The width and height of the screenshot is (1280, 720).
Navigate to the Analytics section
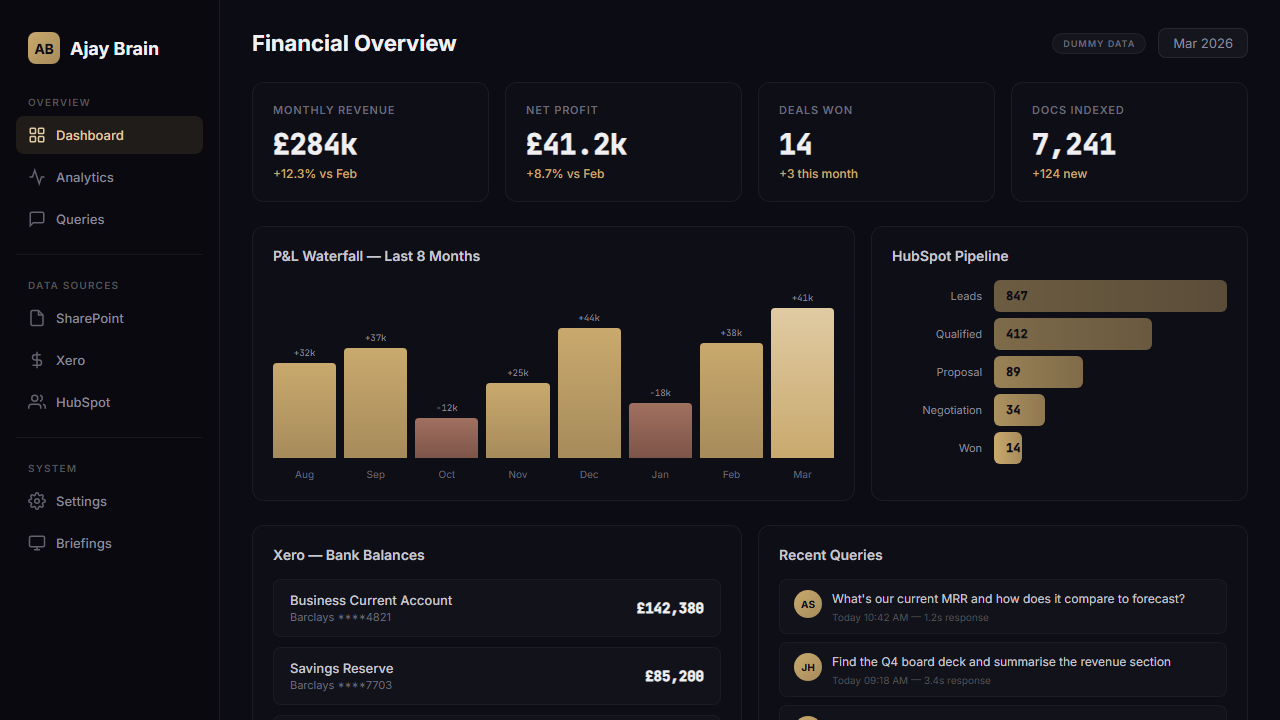pos(84,177)
